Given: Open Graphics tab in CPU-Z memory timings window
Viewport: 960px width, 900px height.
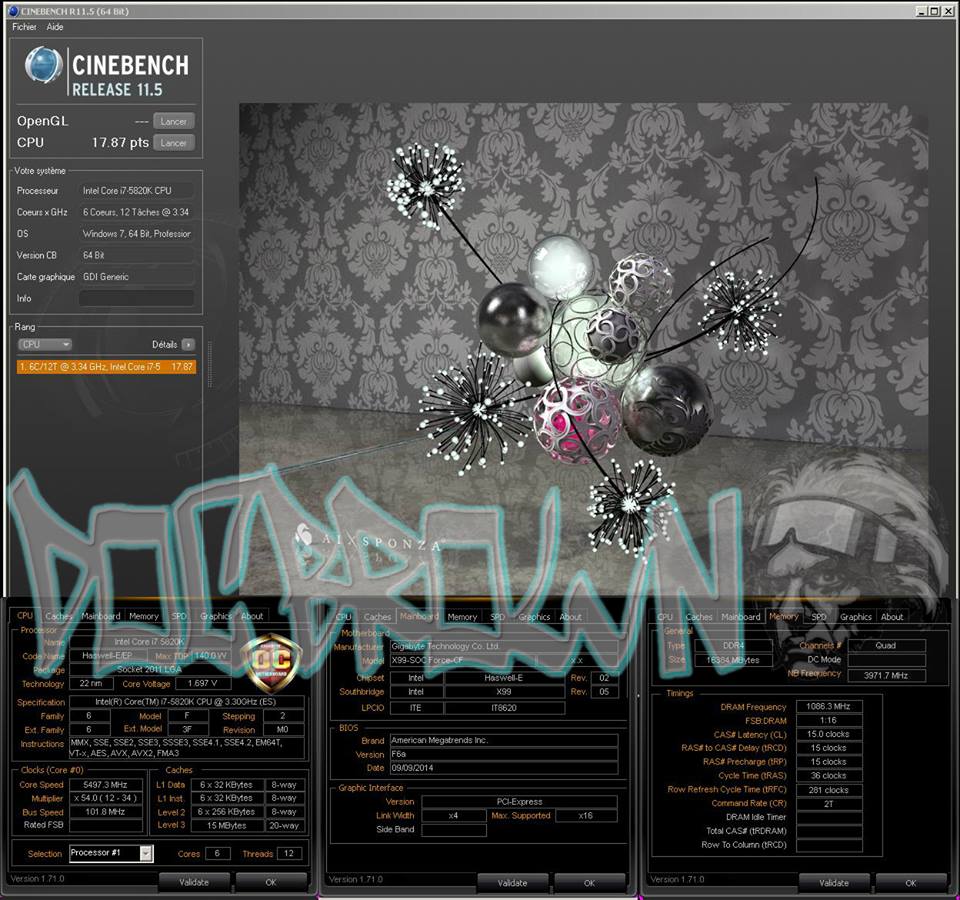Looking at the screenshot, I should [855, 617].
